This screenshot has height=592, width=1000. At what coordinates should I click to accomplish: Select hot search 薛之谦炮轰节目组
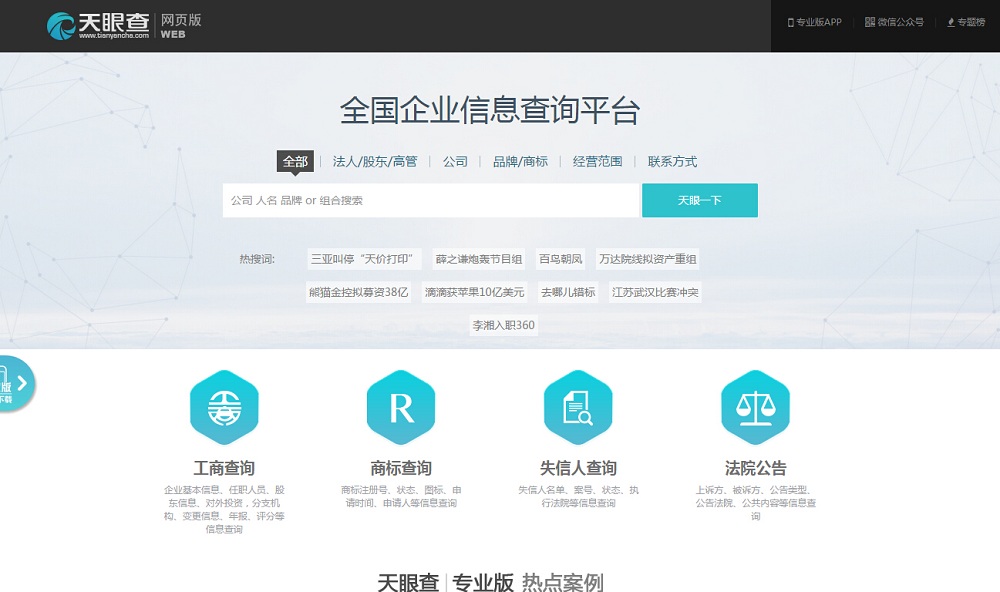[478, 259]
